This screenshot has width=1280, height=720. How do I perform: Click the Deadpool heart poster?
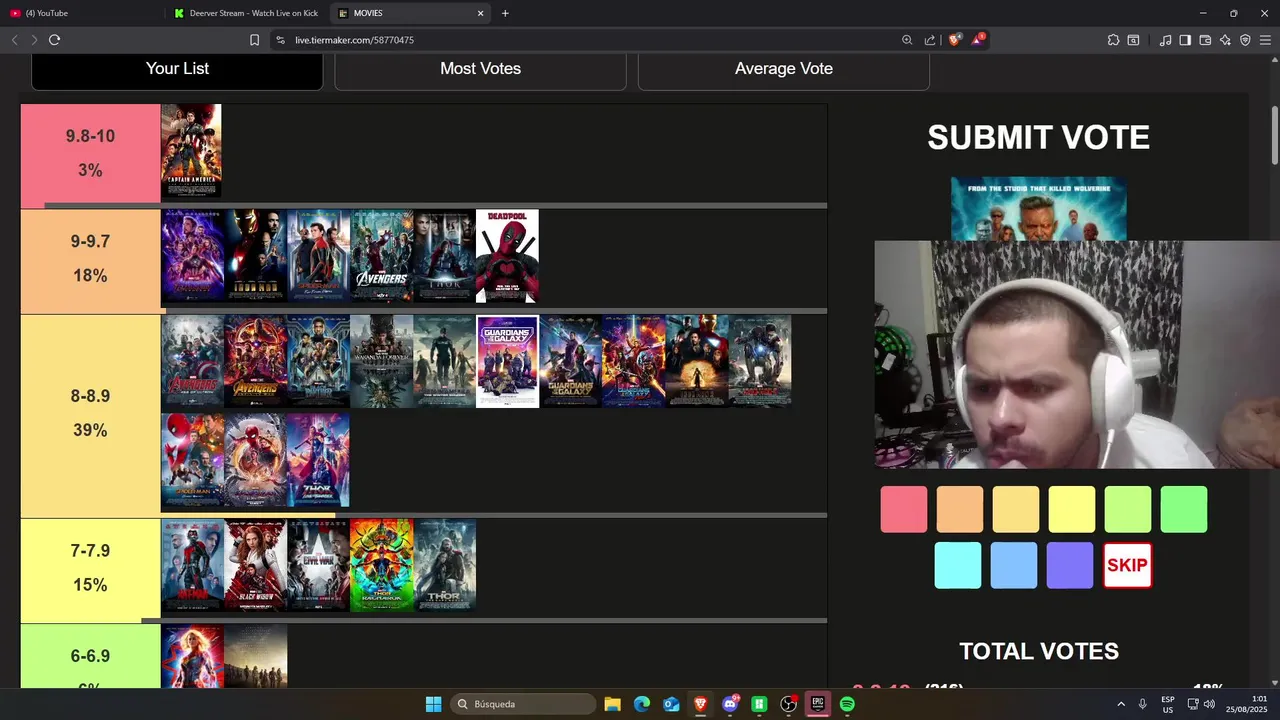pos(507,256)
